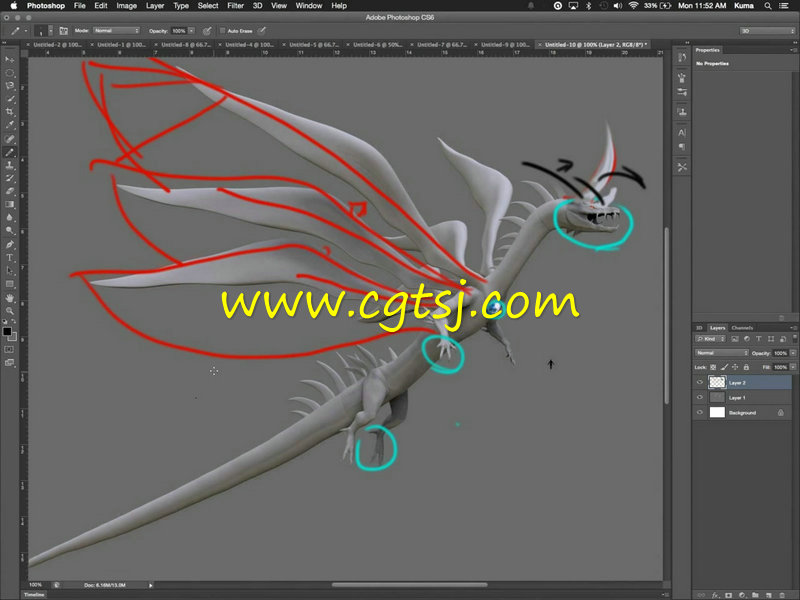Select the Path Selection tool
Image resolution: width=800 pixels, height=600 pixels.
[x=9, y=271]
